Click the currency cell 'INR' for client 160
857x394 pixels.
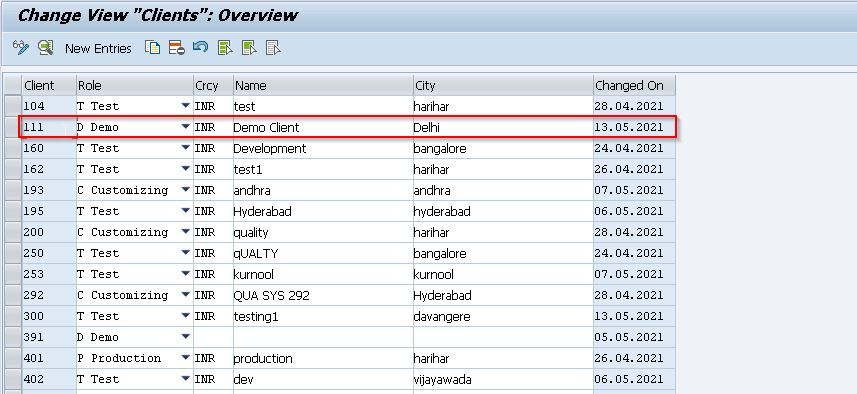click(x=213, y=148)
